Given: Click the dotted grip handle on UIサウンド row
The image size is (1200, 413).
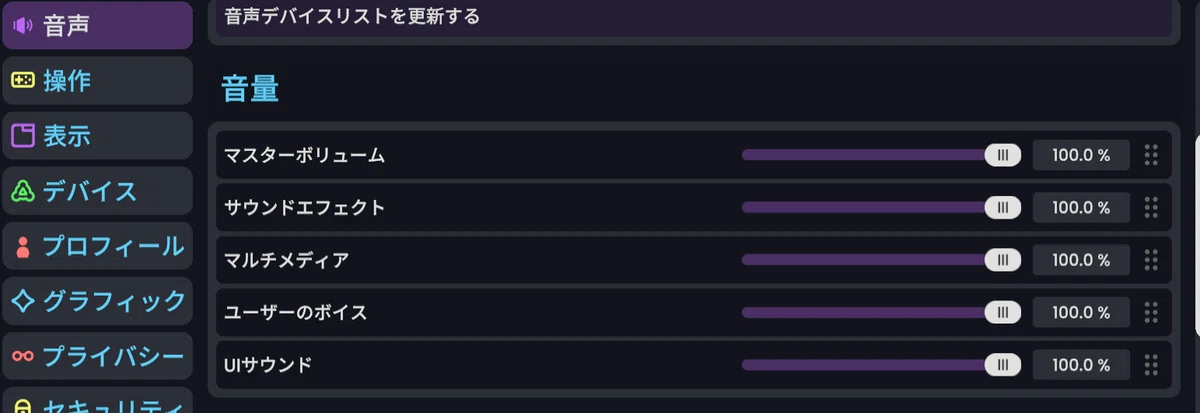Looking at the screenshot, I should coord(1151,364).
